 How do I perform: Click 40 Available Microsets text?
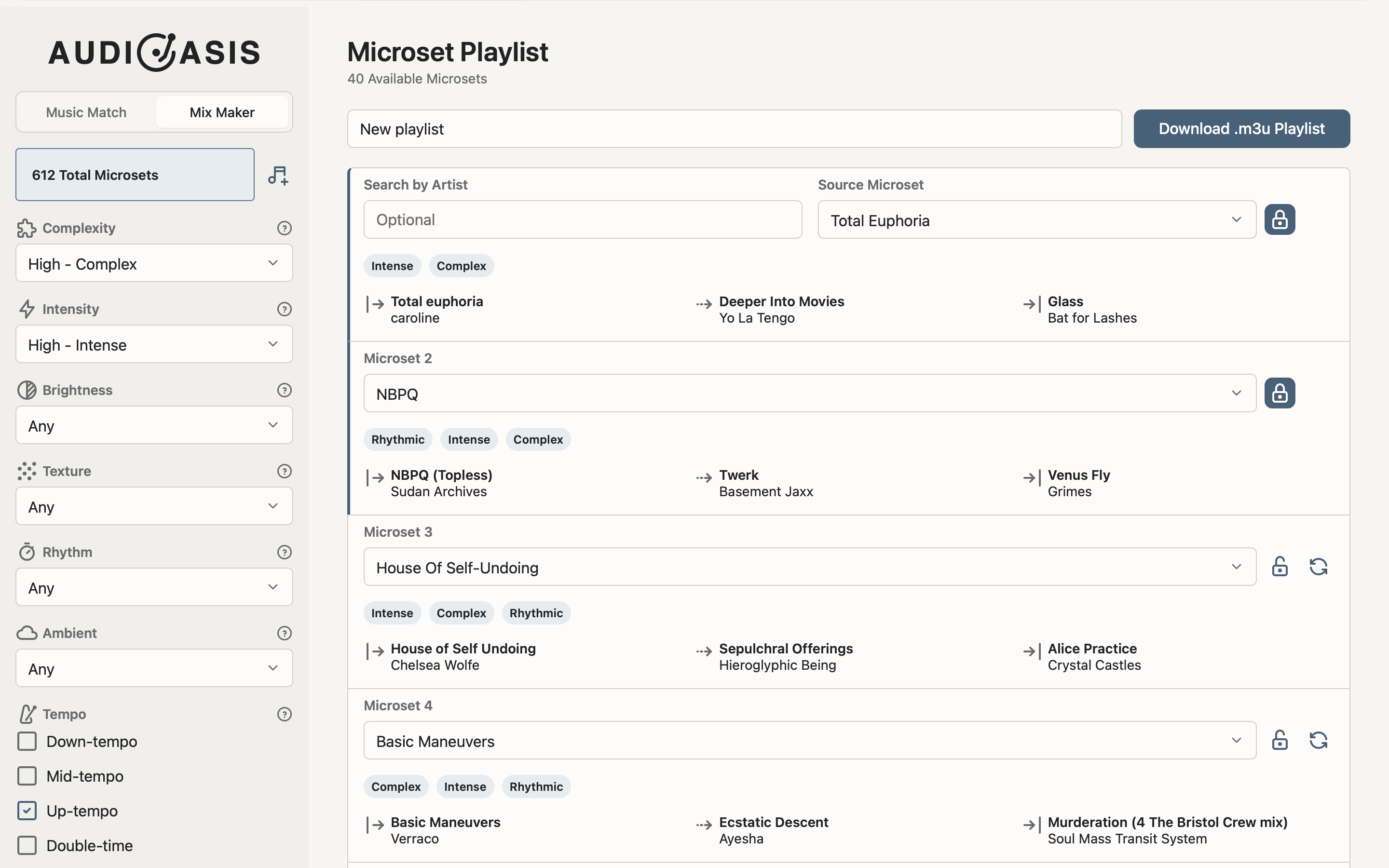click(417, 79)
